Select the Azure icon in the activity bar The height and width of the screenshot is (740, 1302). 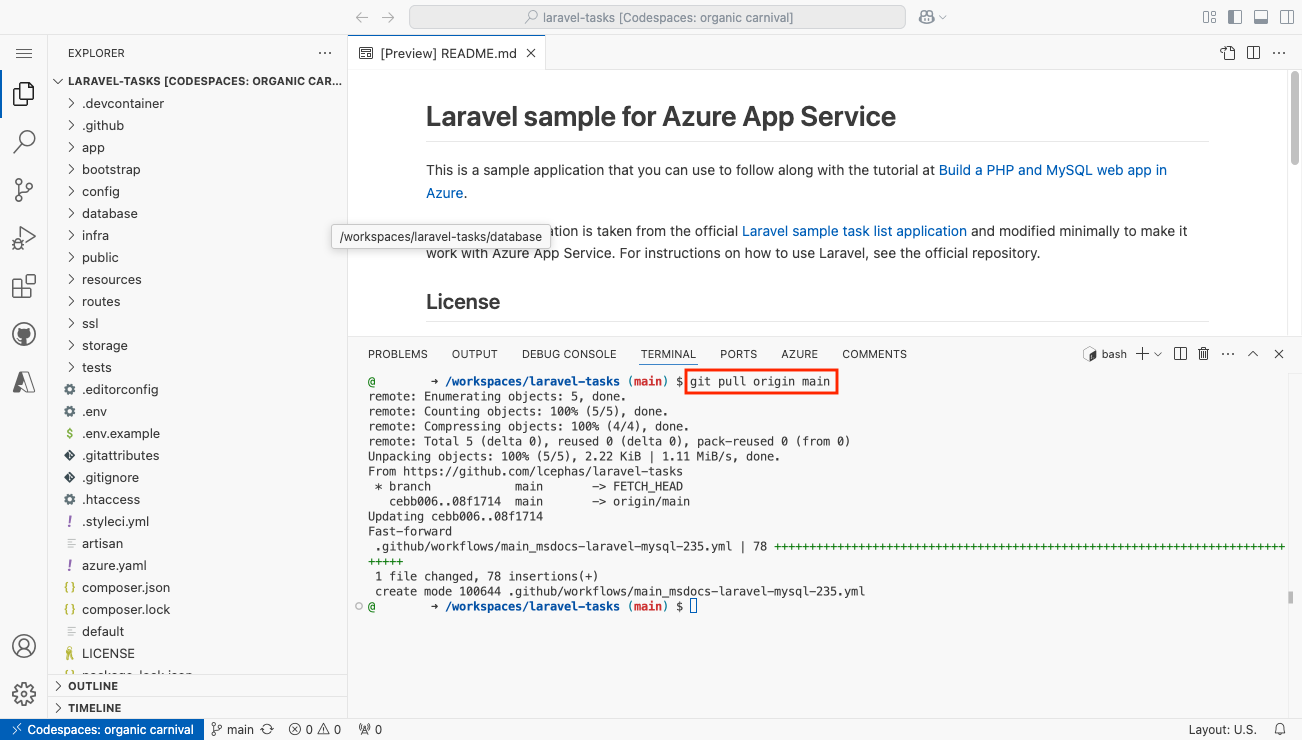point(24,382)
